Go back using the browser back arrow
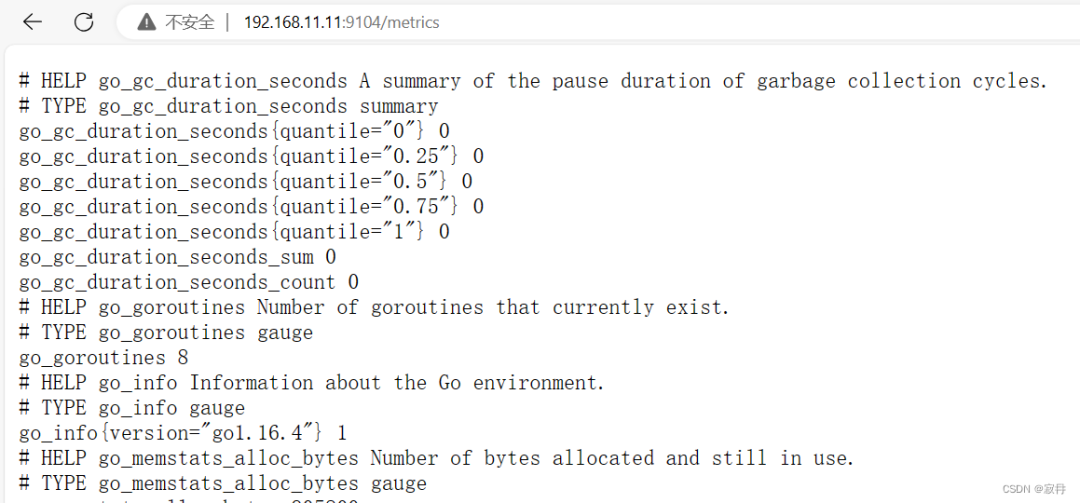The image size is (1080, 503). (x=32, y=22)
